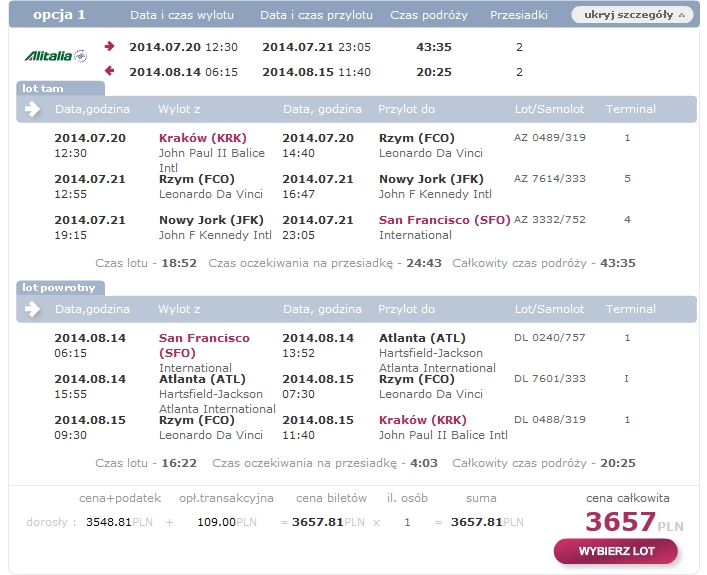
Task: Click summary departure 2014.08.14 06:15
Action: (184, 72)
